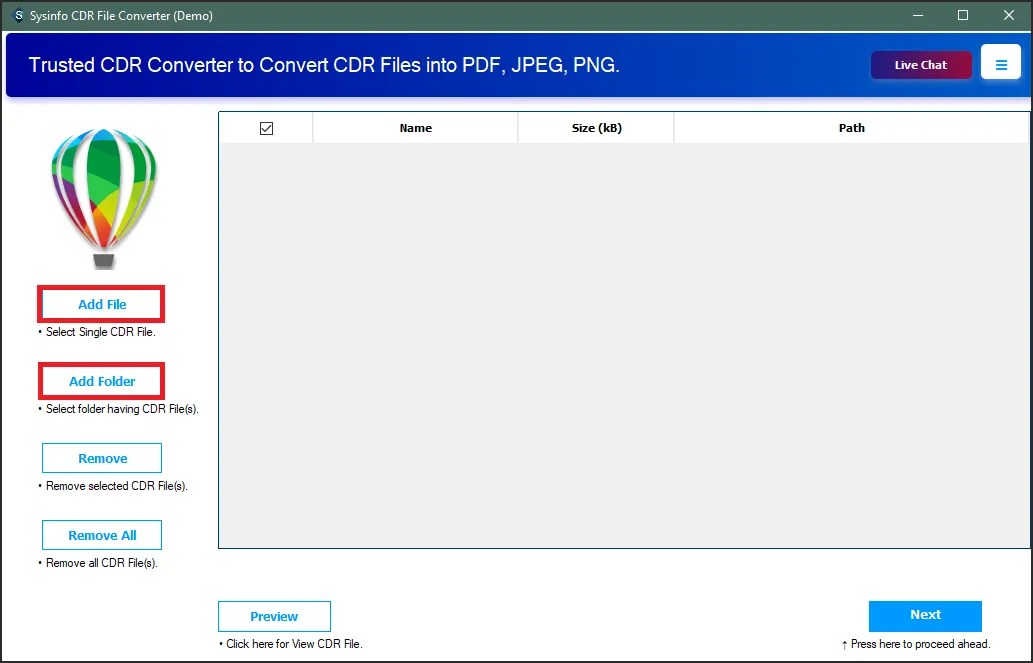This screenshot has width=1033, height=663.
Task: Click Remove All to clear the list
Action: point(101,534)
